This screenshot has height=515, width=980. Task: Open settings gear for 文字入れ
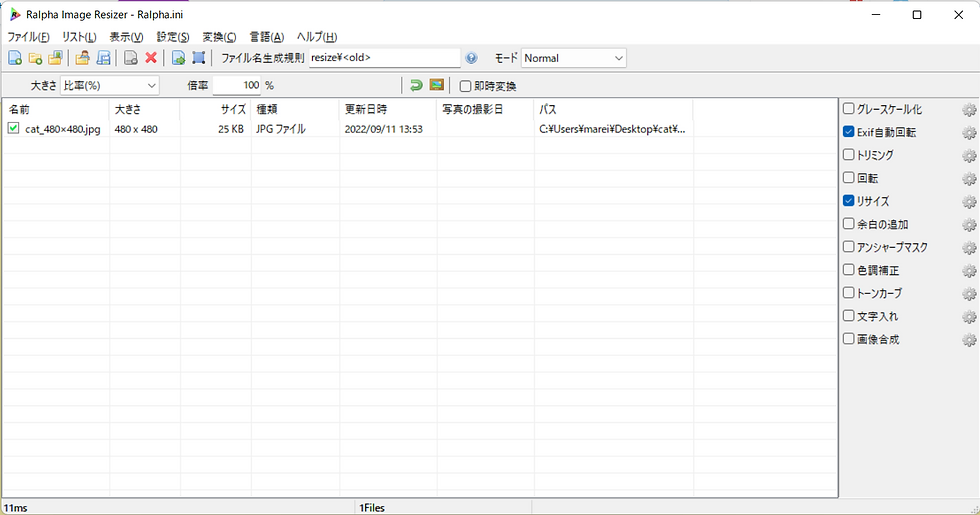pyautogui.click(x=969, y=317)
